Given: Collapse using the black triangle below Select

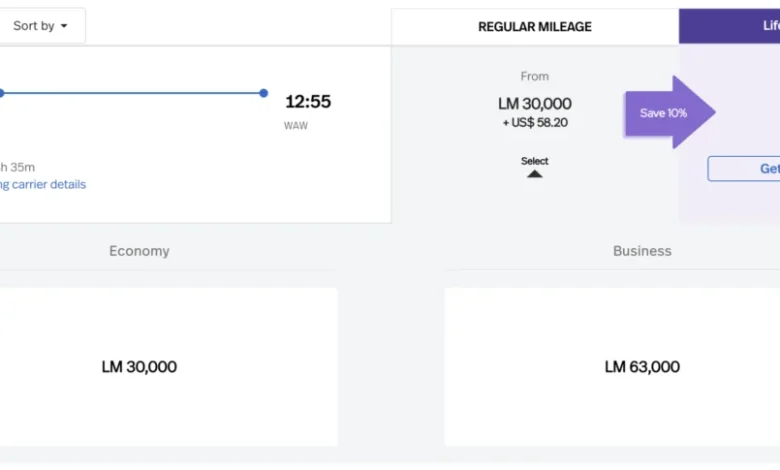Looking at the screenshot, I should 534,174.
